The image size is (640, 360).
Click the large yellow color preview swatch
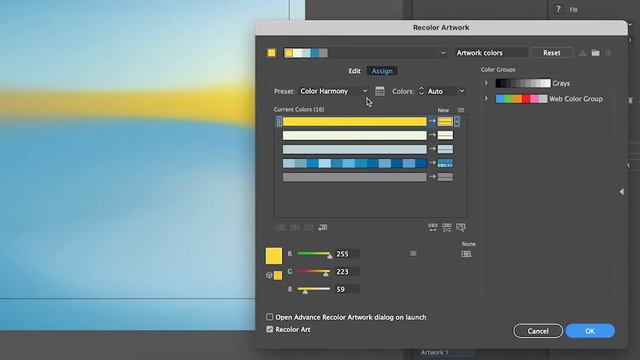tap(273, 256)
